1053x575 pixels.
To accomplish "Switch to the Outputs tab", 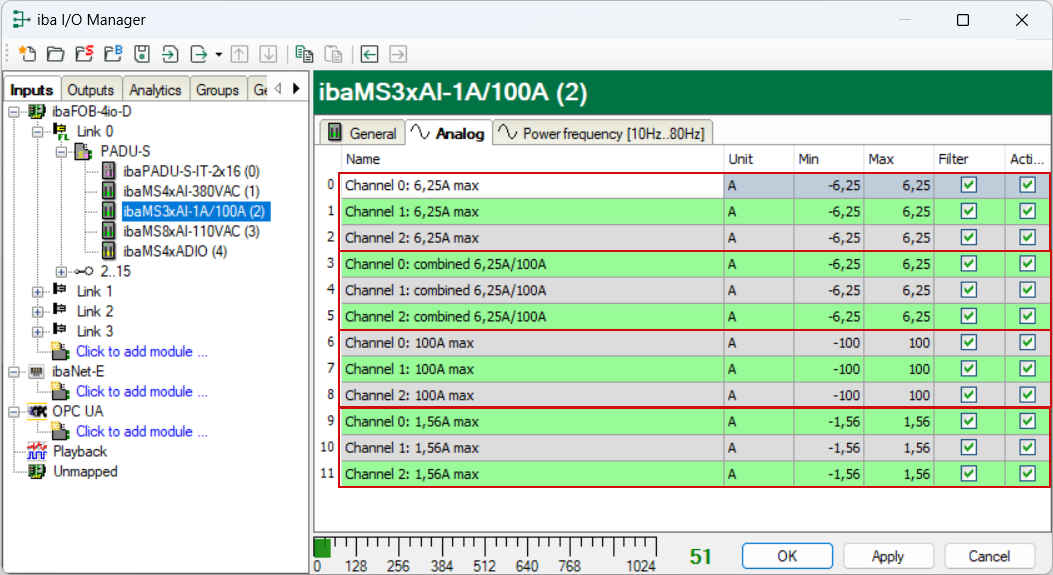I will click(91, 90).
